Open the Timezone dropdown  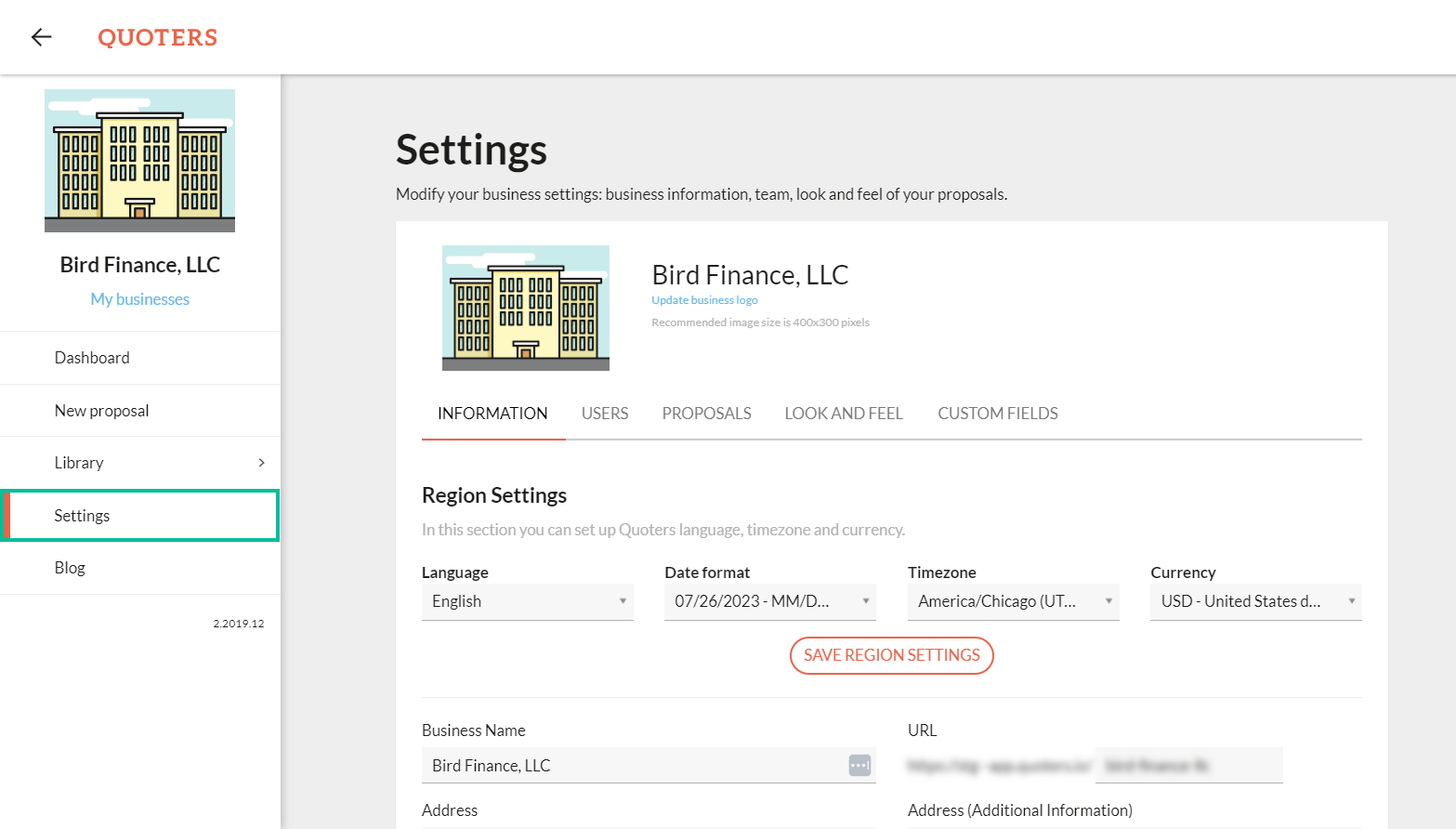1014,601
